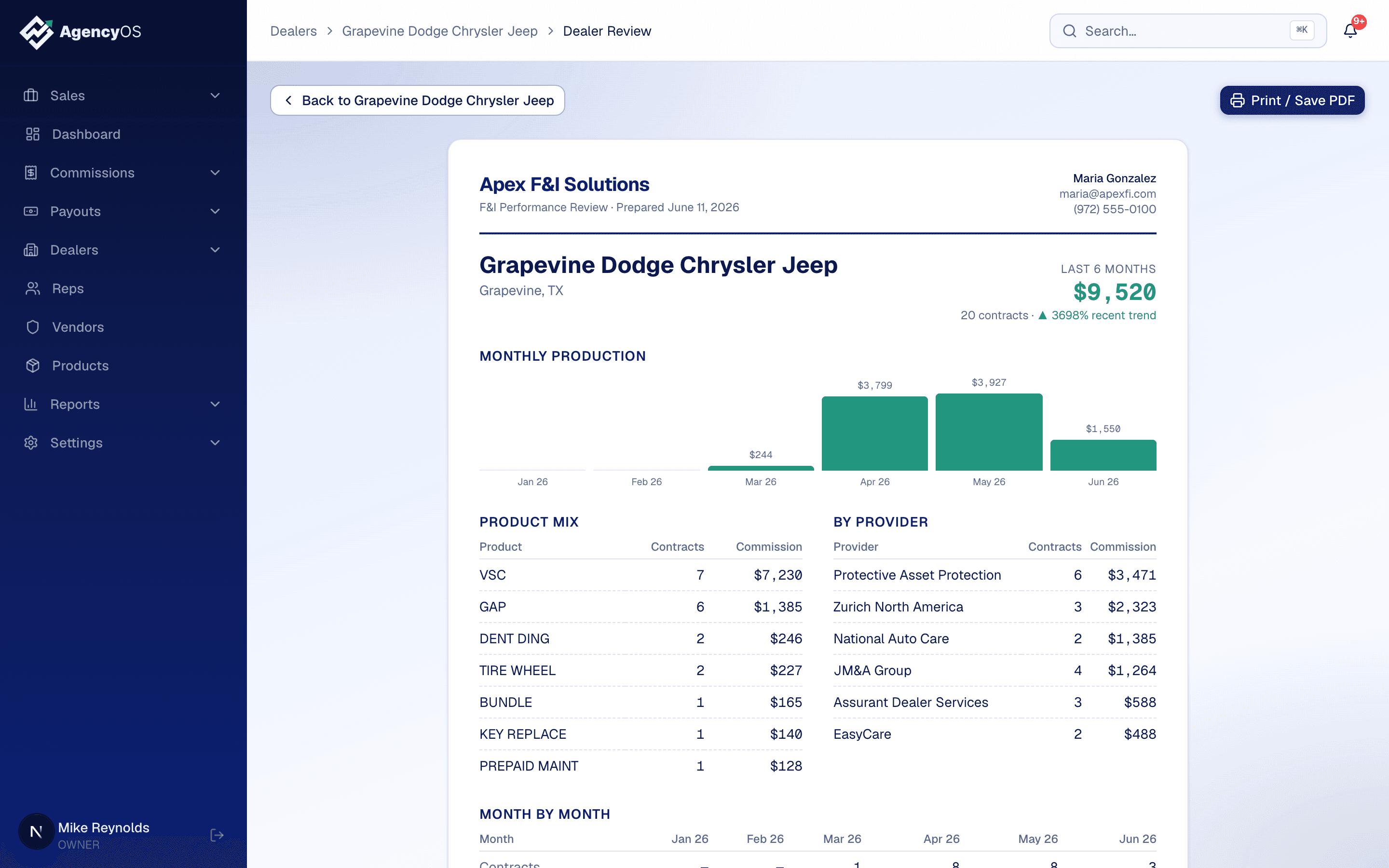Expand the Commissions menu chevron
Image resolution: width=1389 pixels, height=868 pixels.
pyautogui.click(x=215, y=172)
